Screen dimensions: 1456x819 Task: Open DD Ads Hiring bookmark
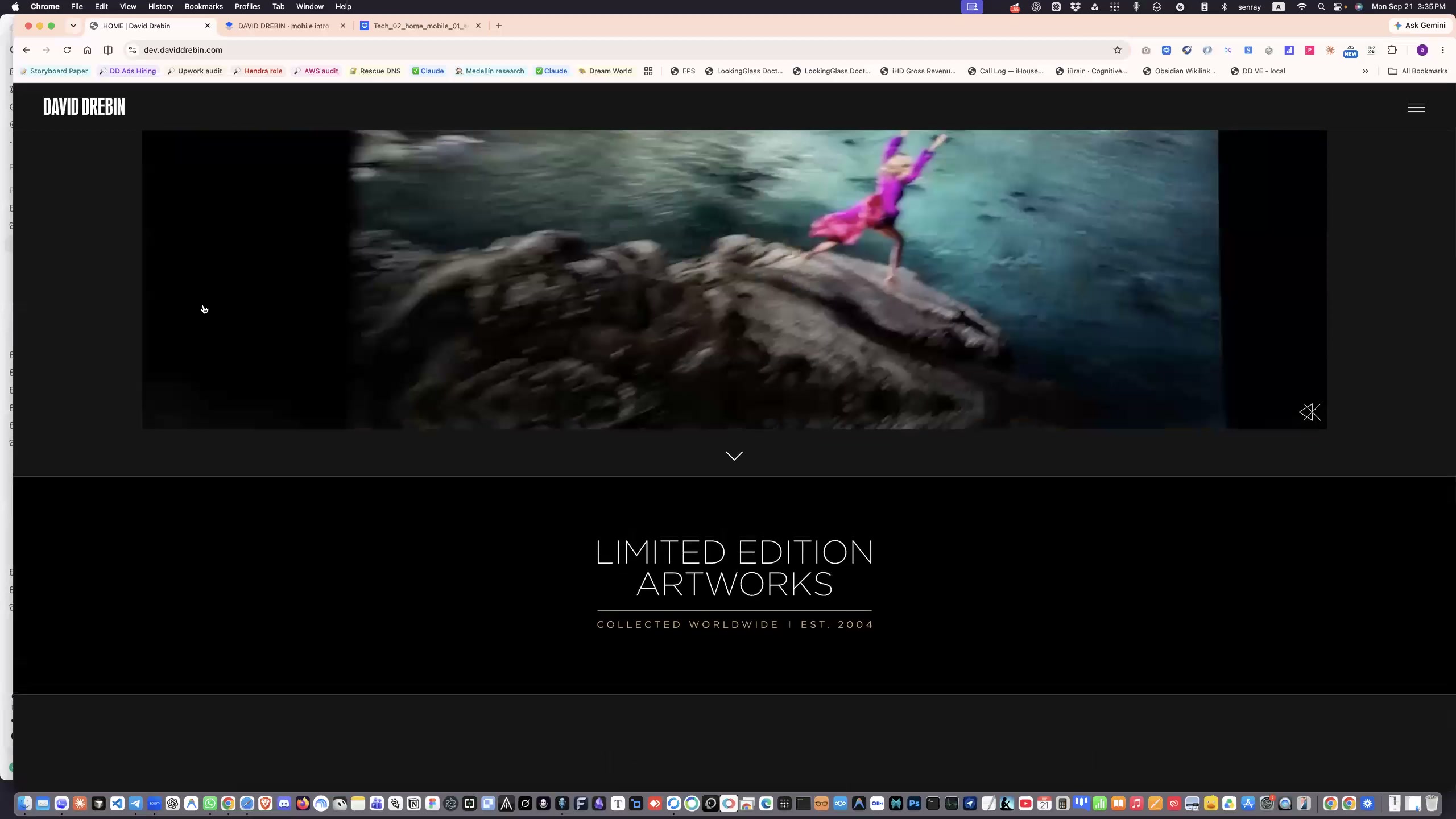point(127,71)
